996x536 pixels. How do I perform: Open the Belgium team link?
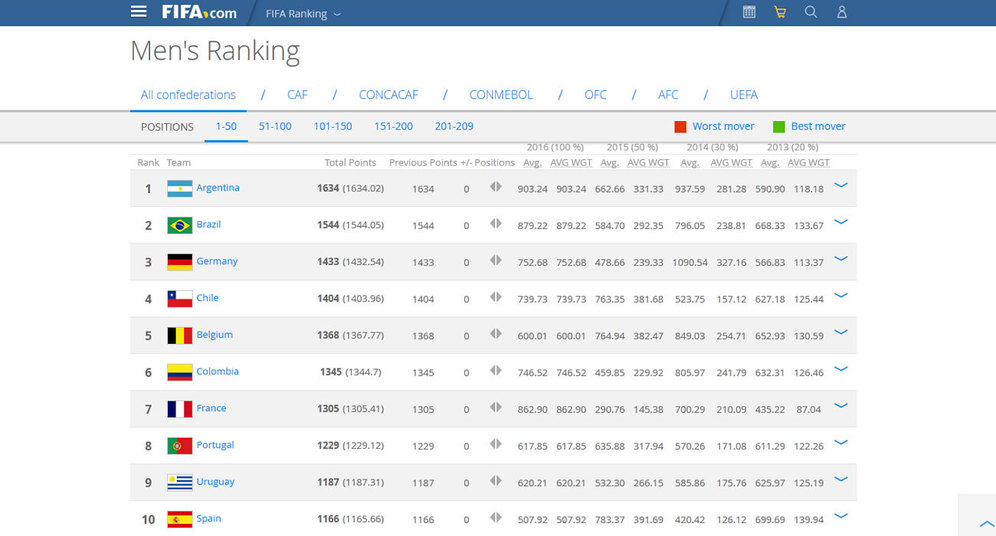tap(214, 335)
